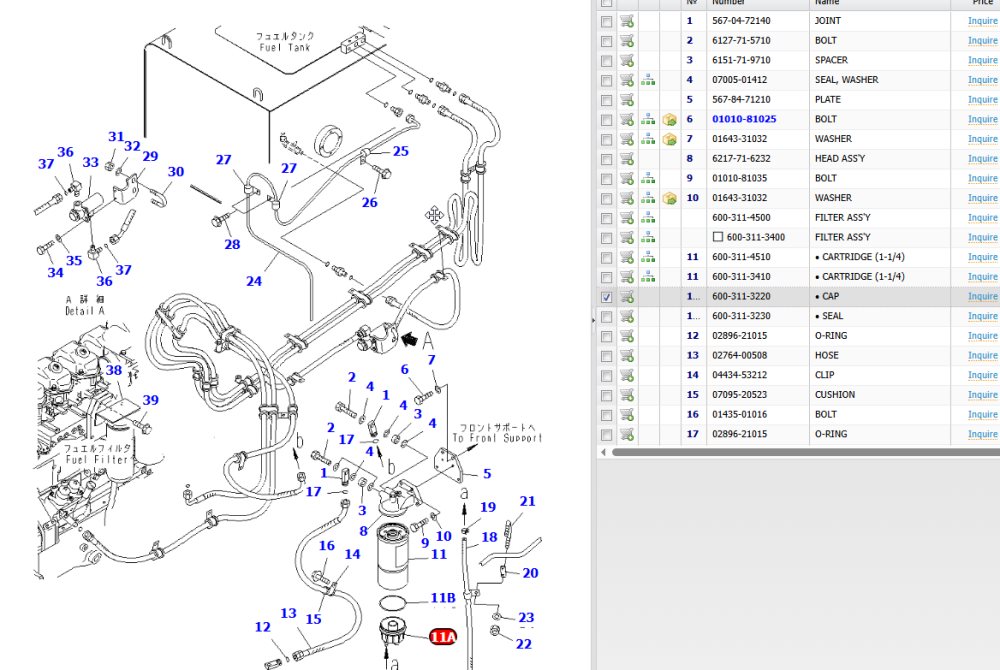Check the box for JOINT row

pyautogui.click(x=607, y=22)
